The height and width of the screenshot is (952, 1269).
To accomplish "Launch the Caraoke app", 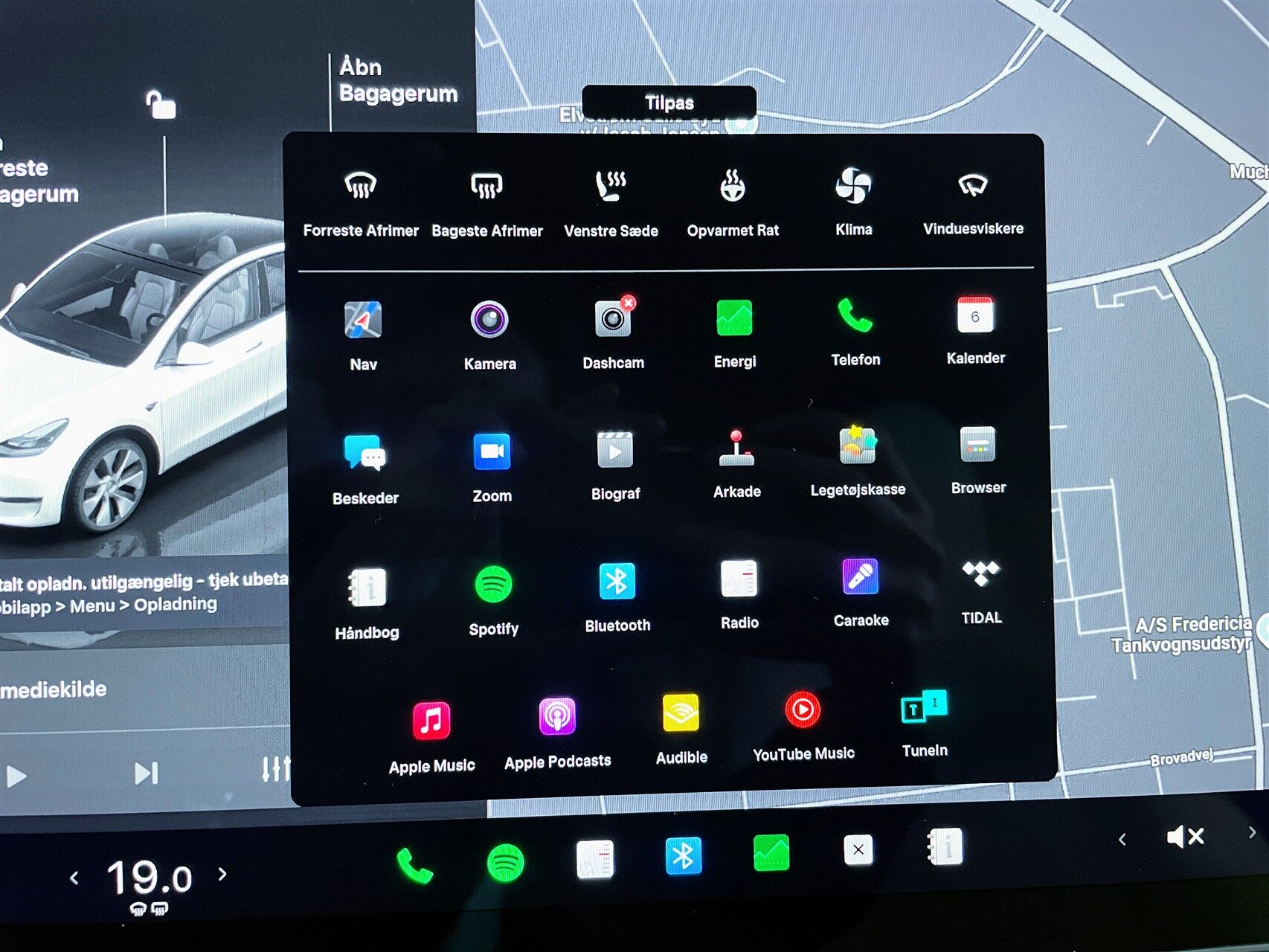I will pyautogui.click(x=861, y=593).
